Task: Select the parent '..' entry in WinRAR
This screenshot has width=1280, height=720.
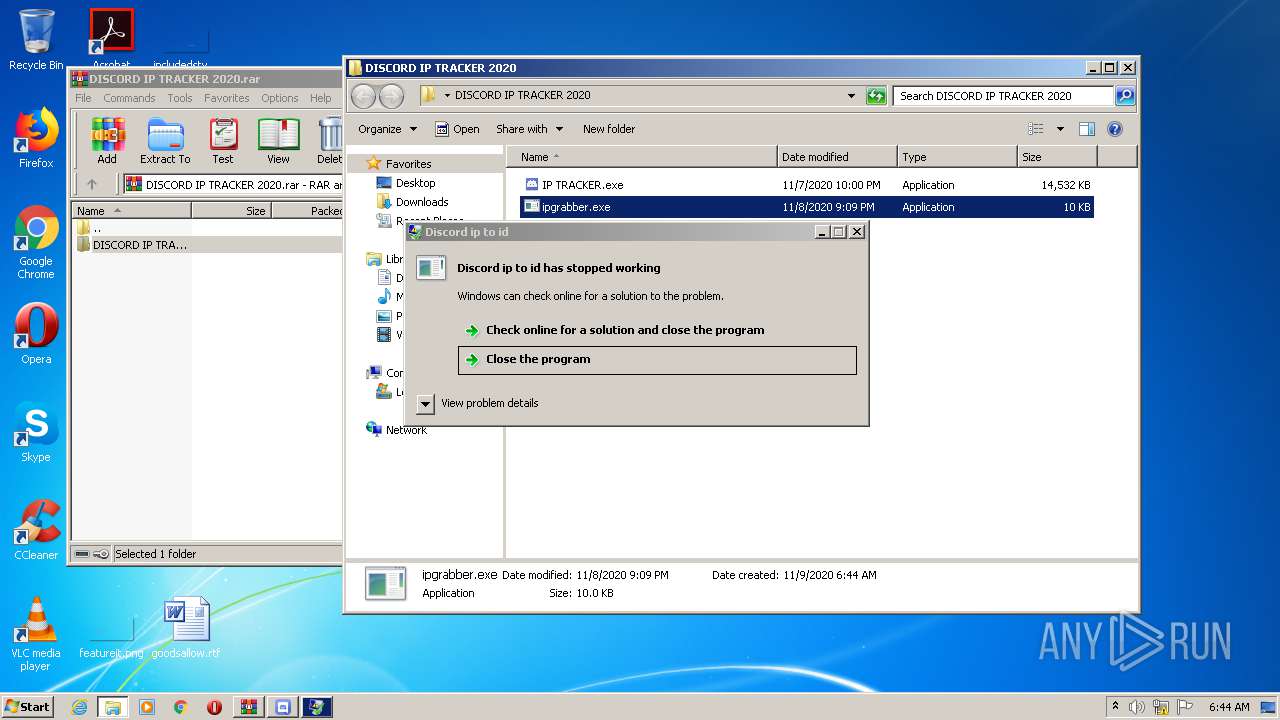Action: (x=90, y=228)
